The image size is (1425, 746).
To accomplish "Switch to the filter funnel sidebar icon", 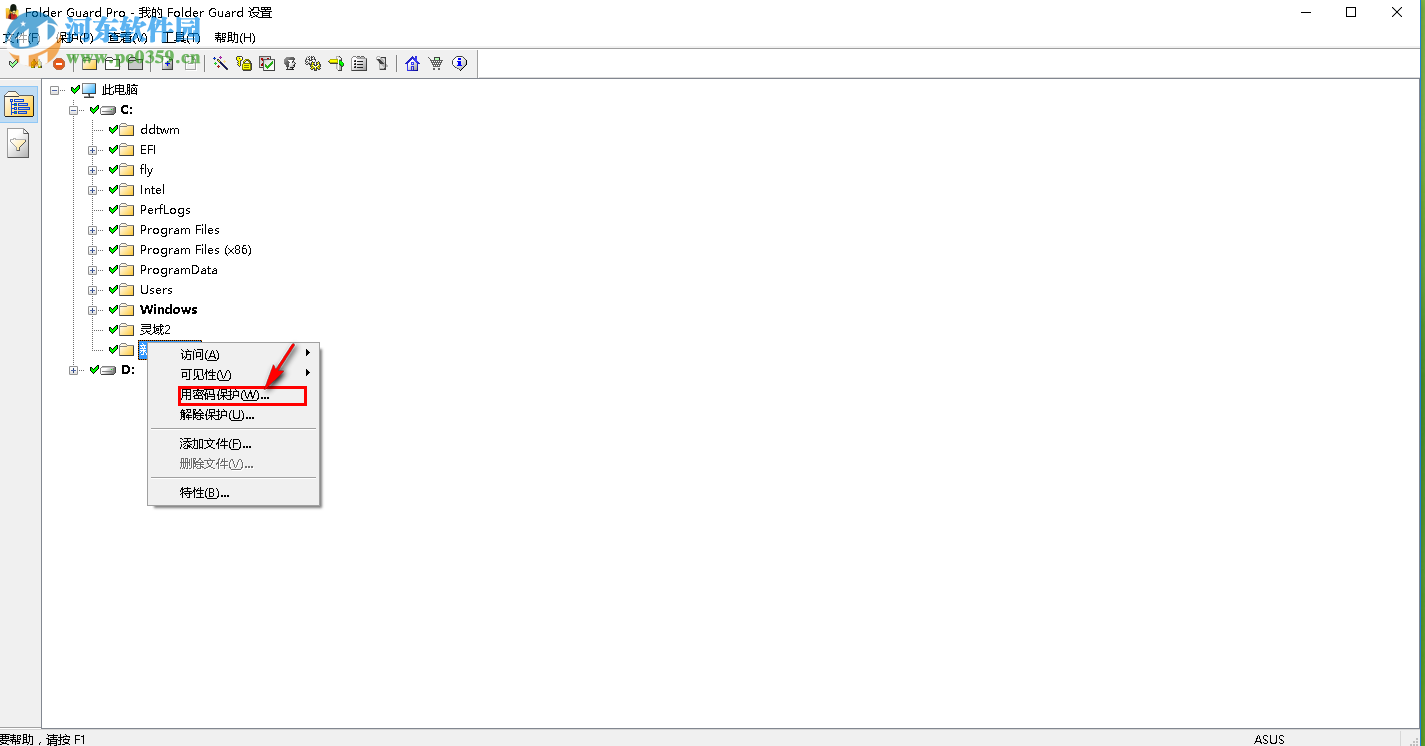I will click(x=19, y=144).
